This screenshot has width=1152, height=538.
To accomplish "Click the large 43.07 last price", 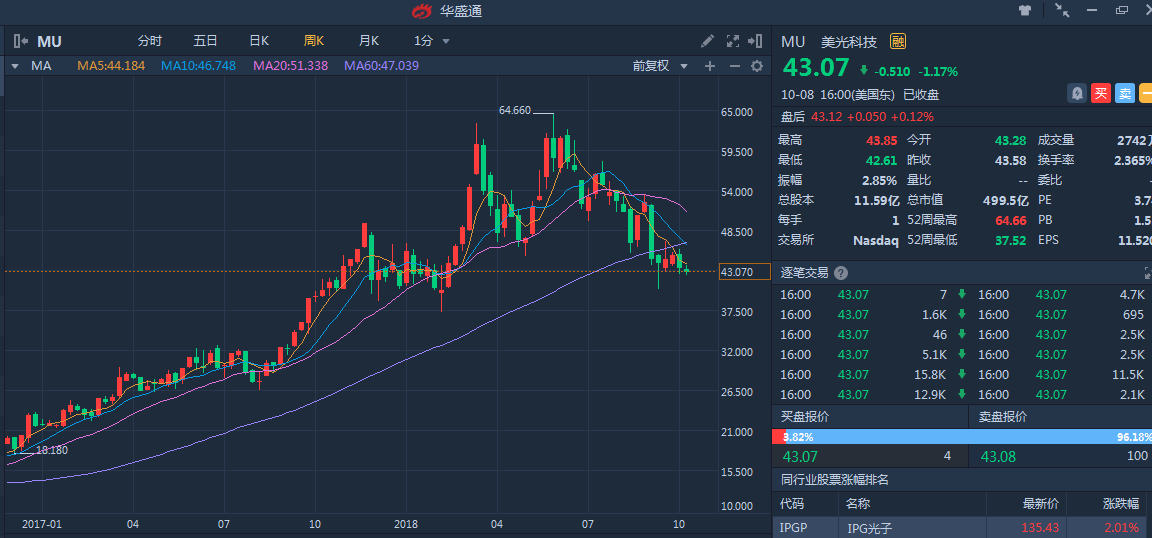I will [x=816, y=68].
